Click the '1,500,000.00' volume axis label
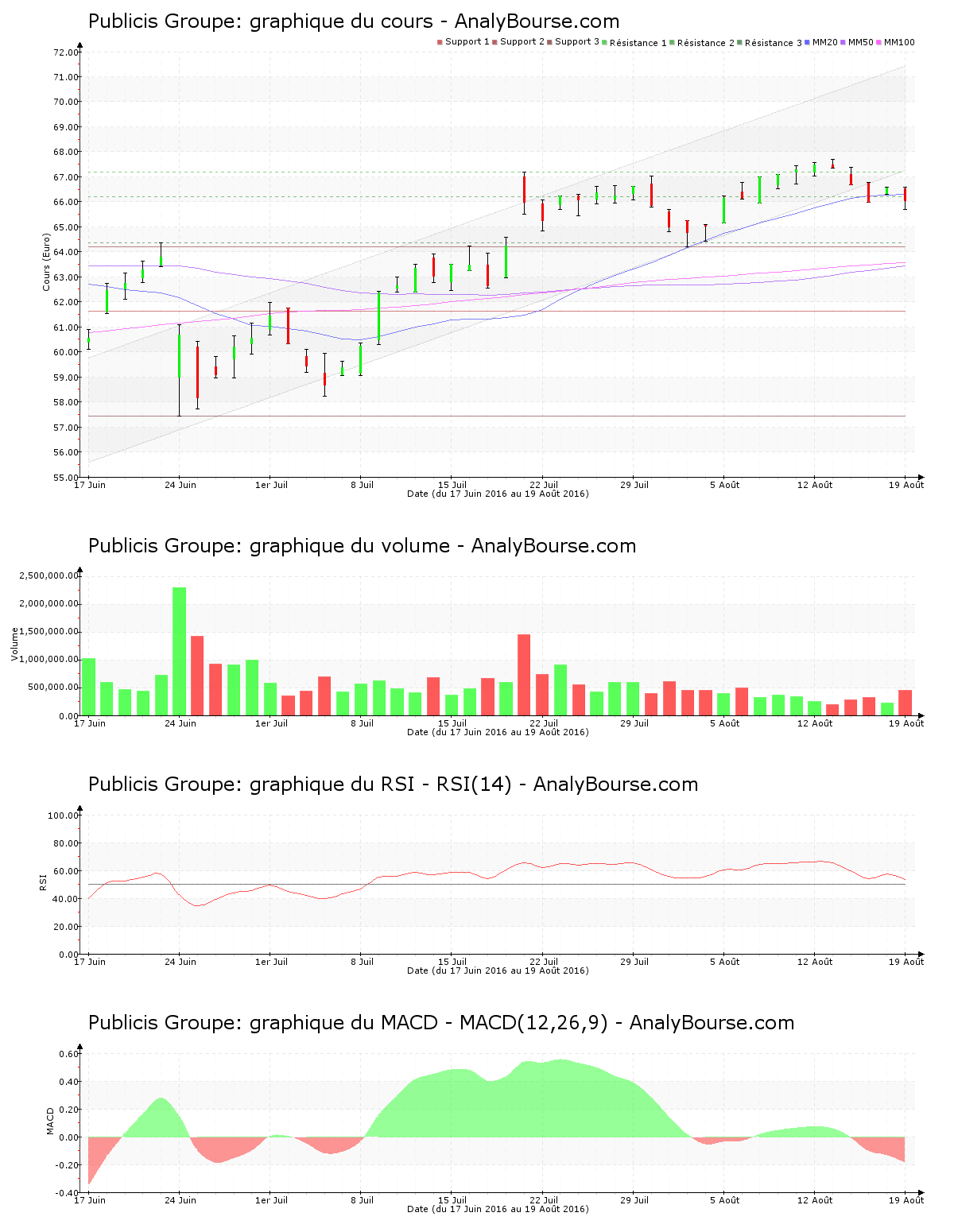This screenshot has height=1232, width=954. coord(49,632)
